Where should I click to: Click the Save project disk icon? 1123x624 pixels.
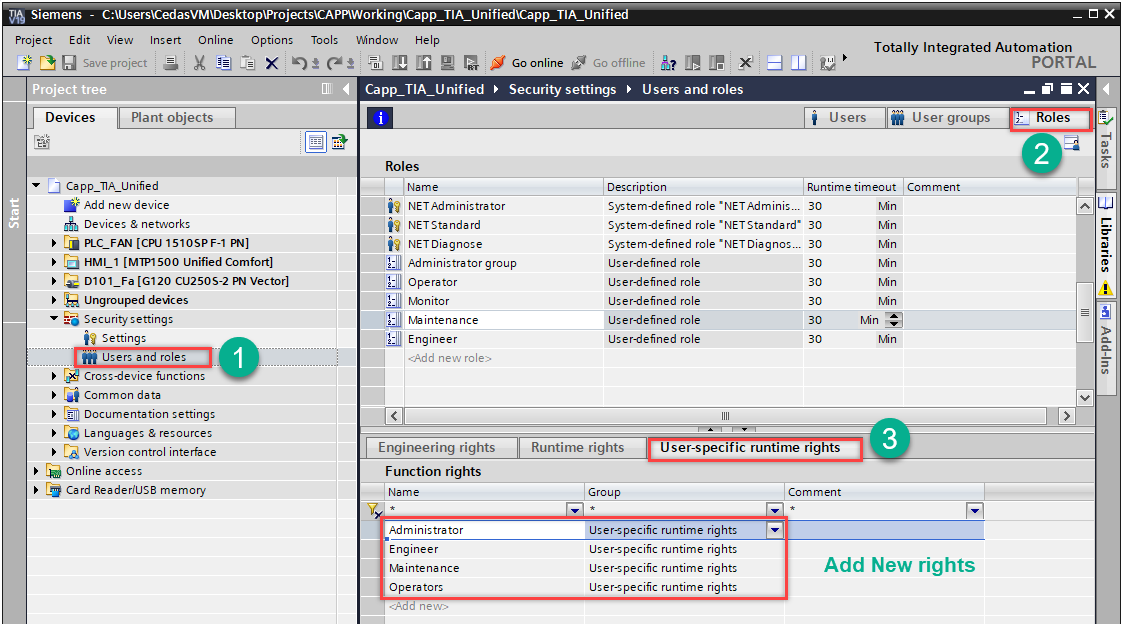[69, 63]
